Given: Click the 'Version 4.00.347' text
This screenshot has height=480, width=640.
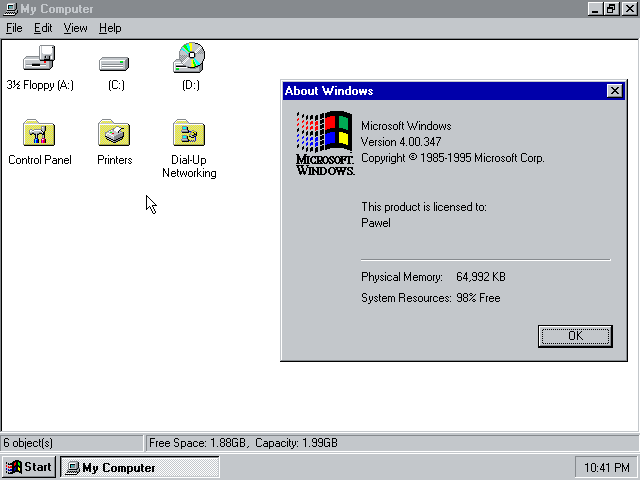Looking at the screenshot, I should tap(401, 142).
